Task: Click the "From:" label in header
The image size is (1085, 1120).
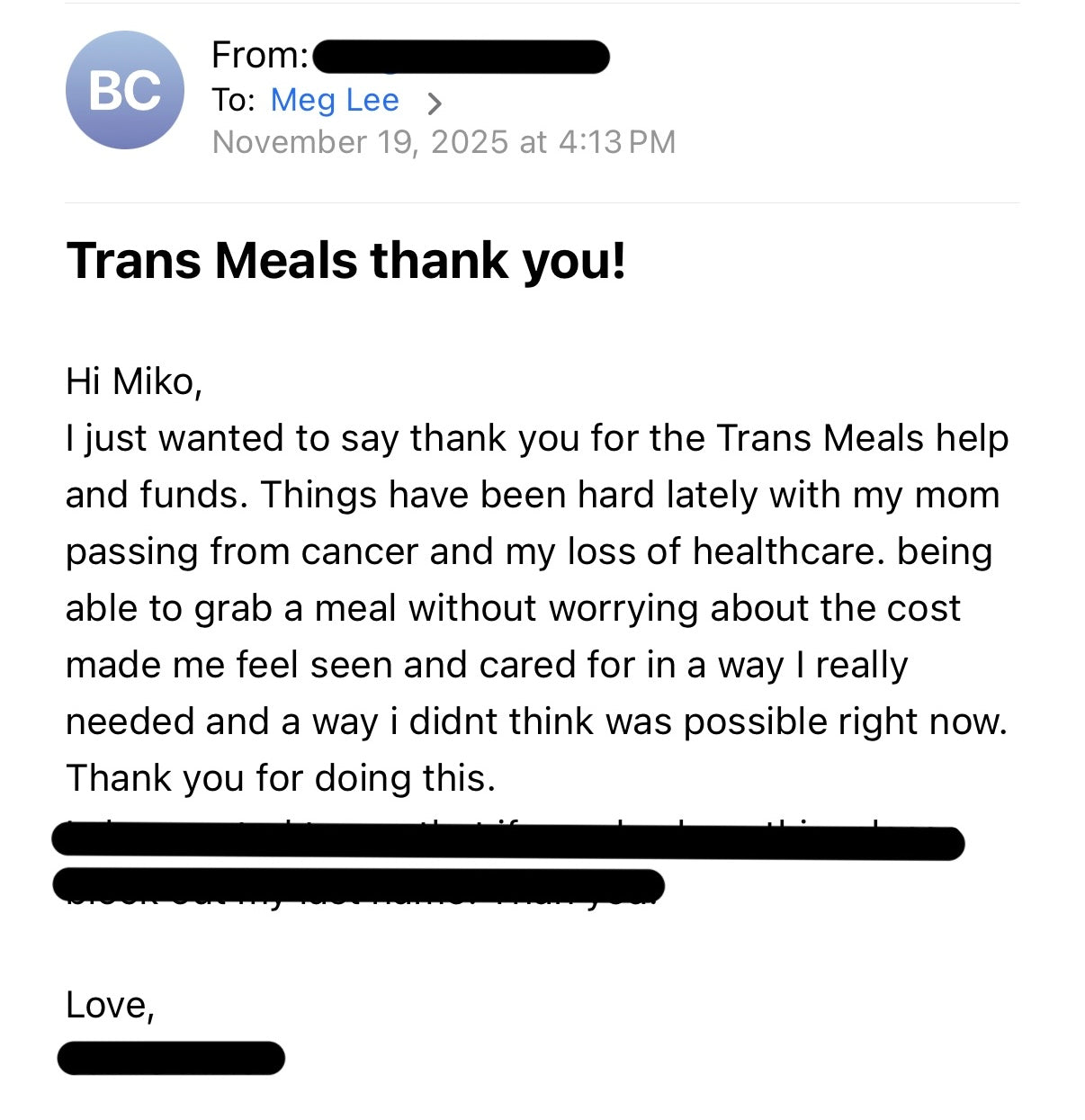Action: pos(260,56)
